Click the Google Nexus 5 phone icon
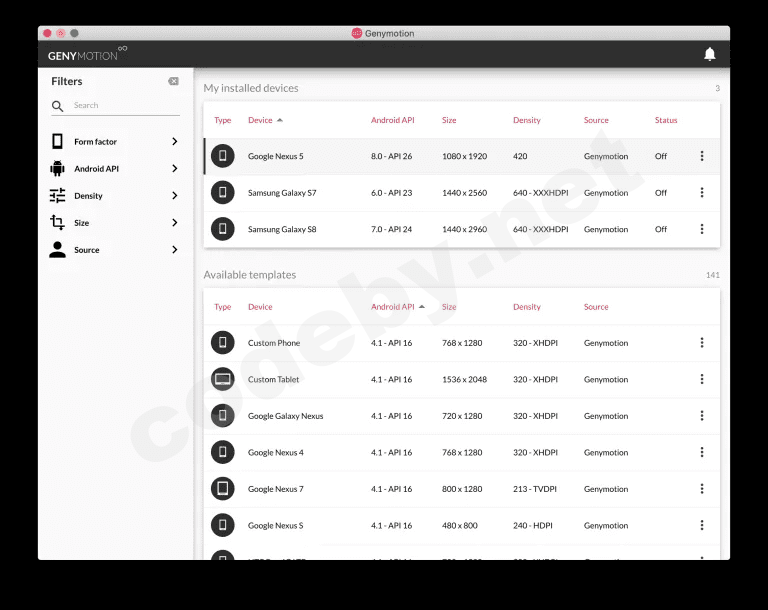 (222, 156)
